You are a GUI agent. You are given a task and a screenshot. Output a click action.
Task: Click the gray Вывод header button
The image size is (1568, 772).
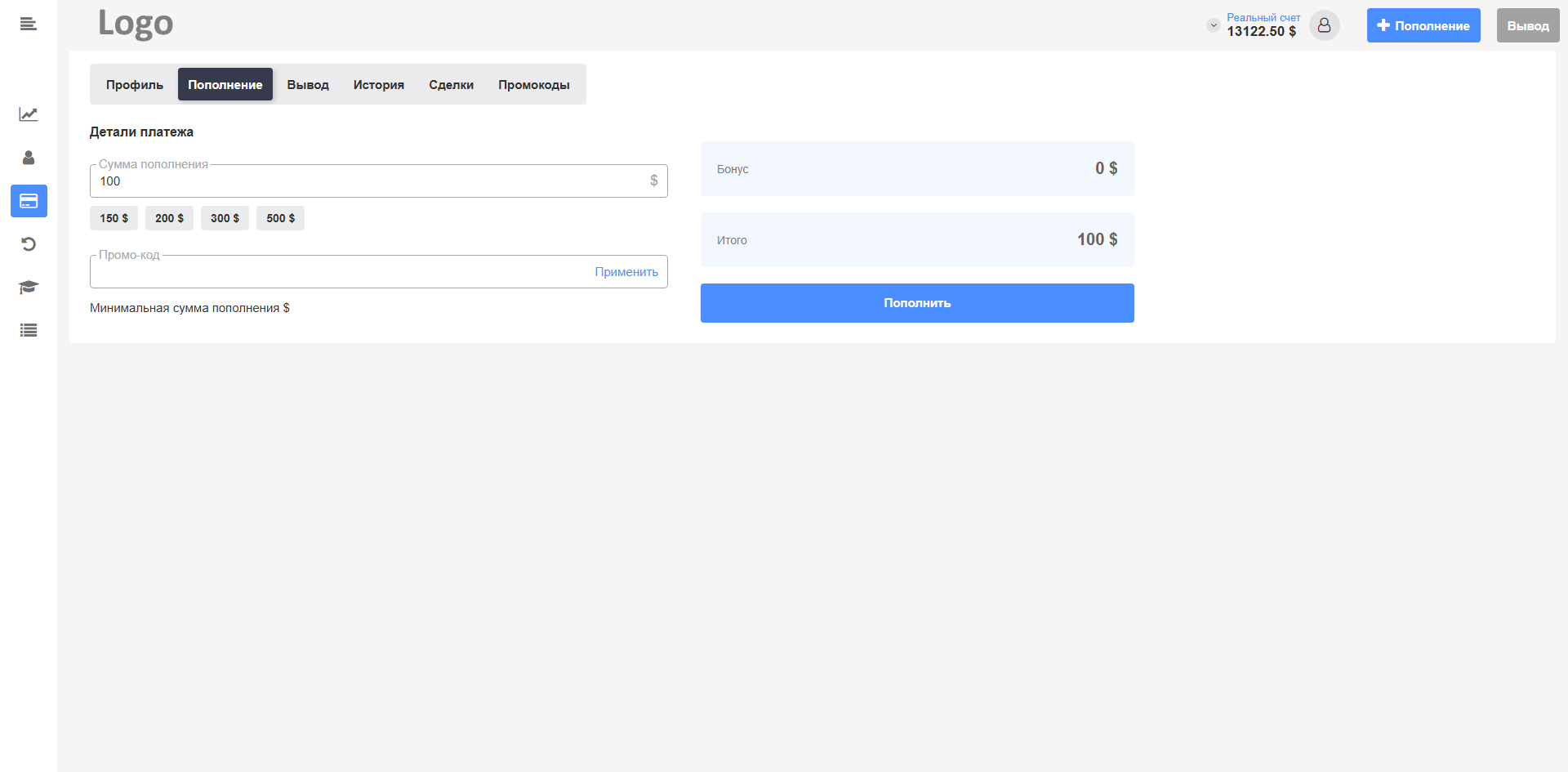1527,26
